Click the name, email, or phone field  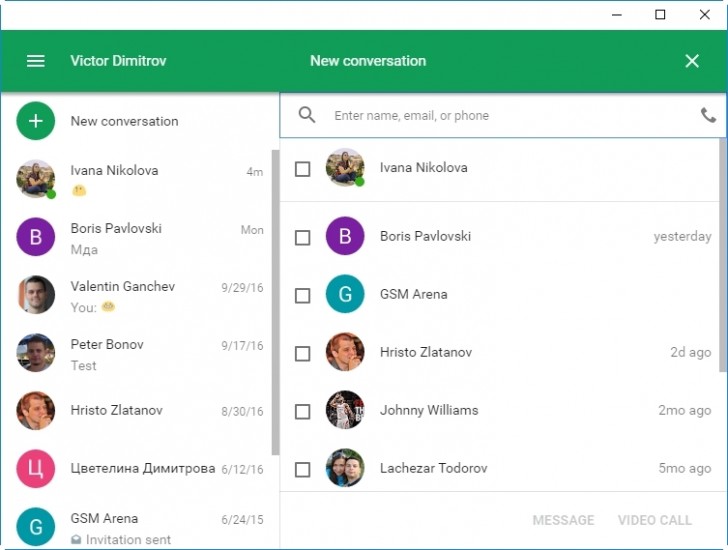click(511, 116)
